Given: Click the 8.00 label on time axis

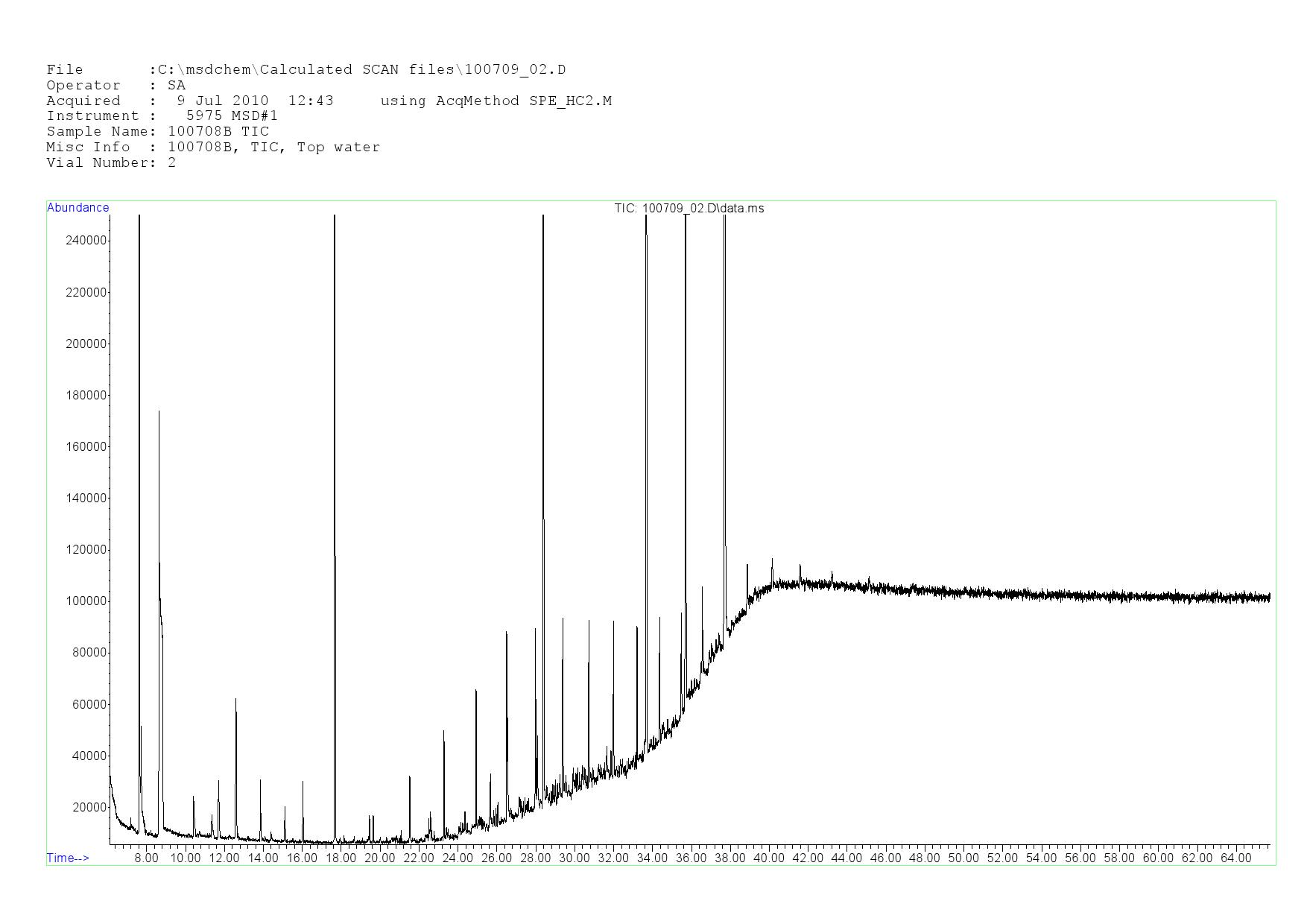Looking at the screenshot, I should pyautogui.click(x=146, y=858).
